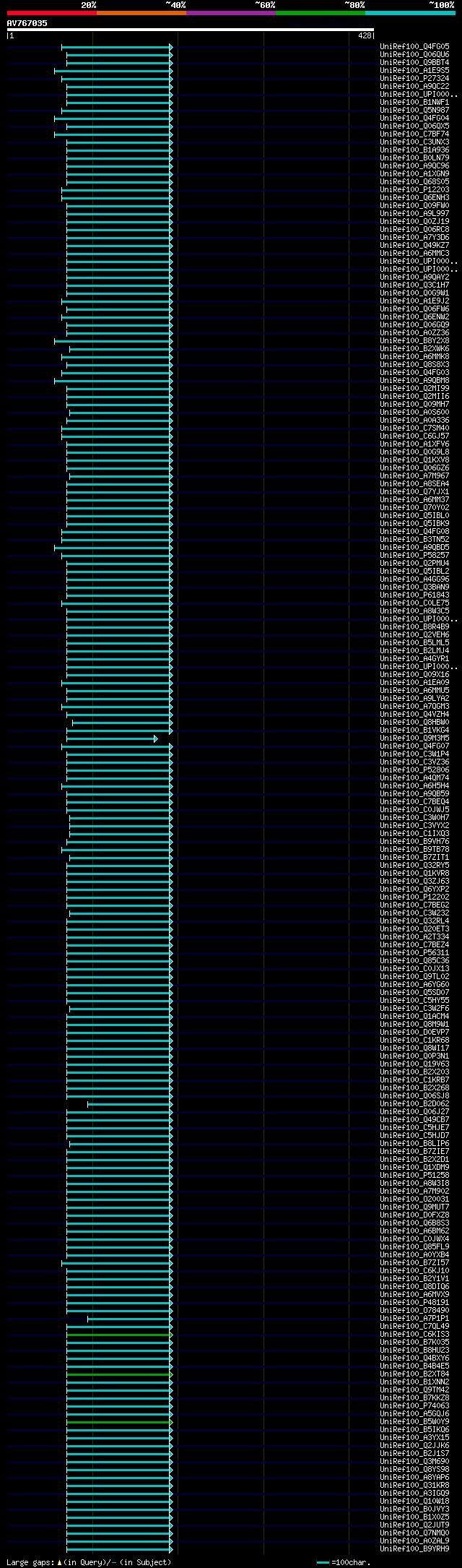Click the short alignment bar for Q9M3M5
462x1568 pixels.
pos(112,738)
